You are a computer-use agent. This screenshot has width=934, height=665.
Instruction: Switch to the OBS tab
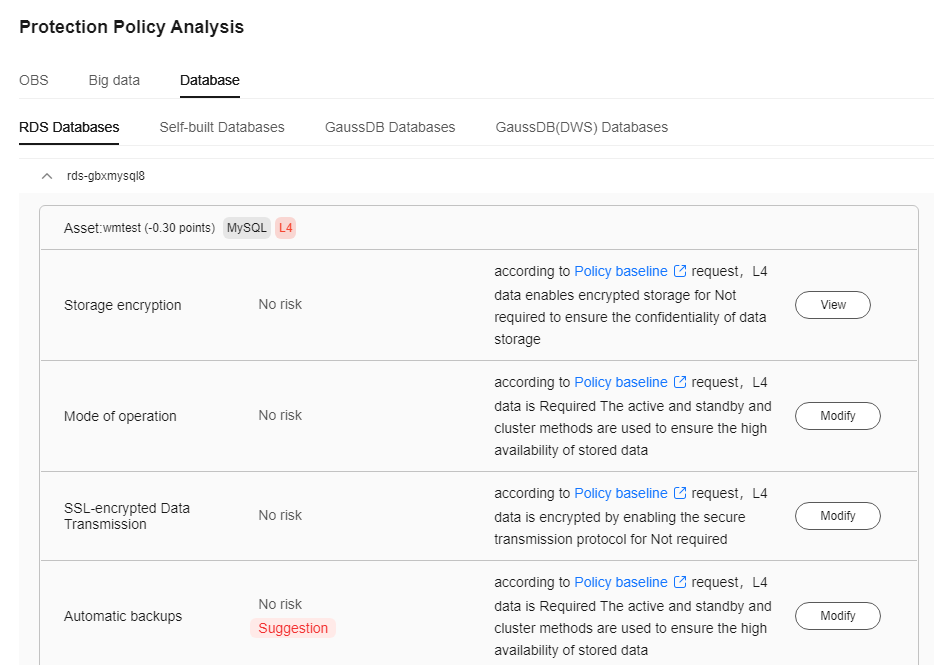click(33, 80)
